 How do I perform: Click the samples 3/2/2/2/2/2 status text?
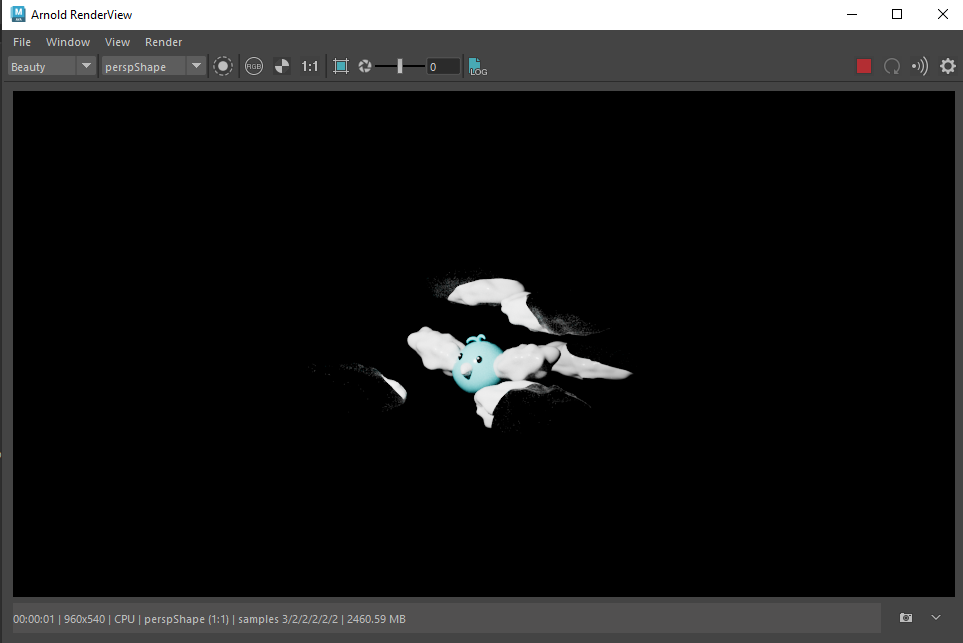coord(288,619)
